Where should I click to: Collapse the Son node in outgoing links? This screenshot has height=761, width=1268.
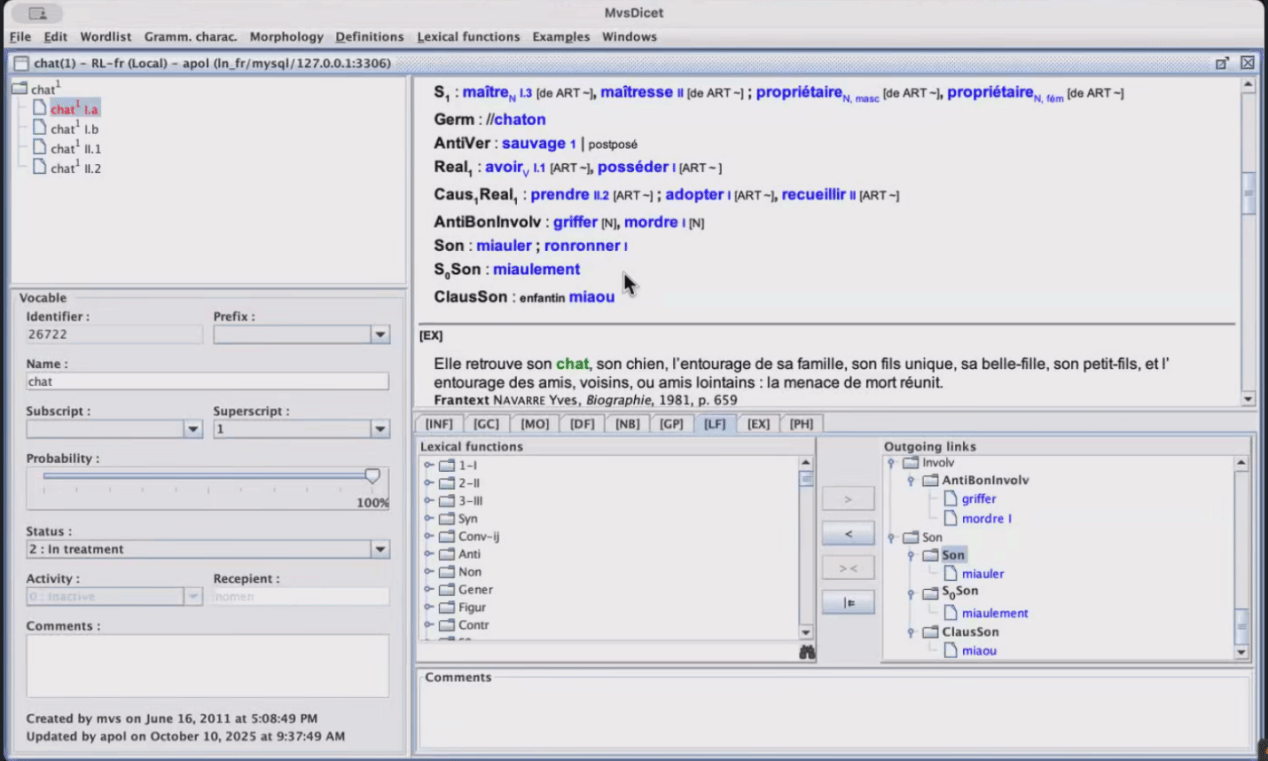coord(911,555)
